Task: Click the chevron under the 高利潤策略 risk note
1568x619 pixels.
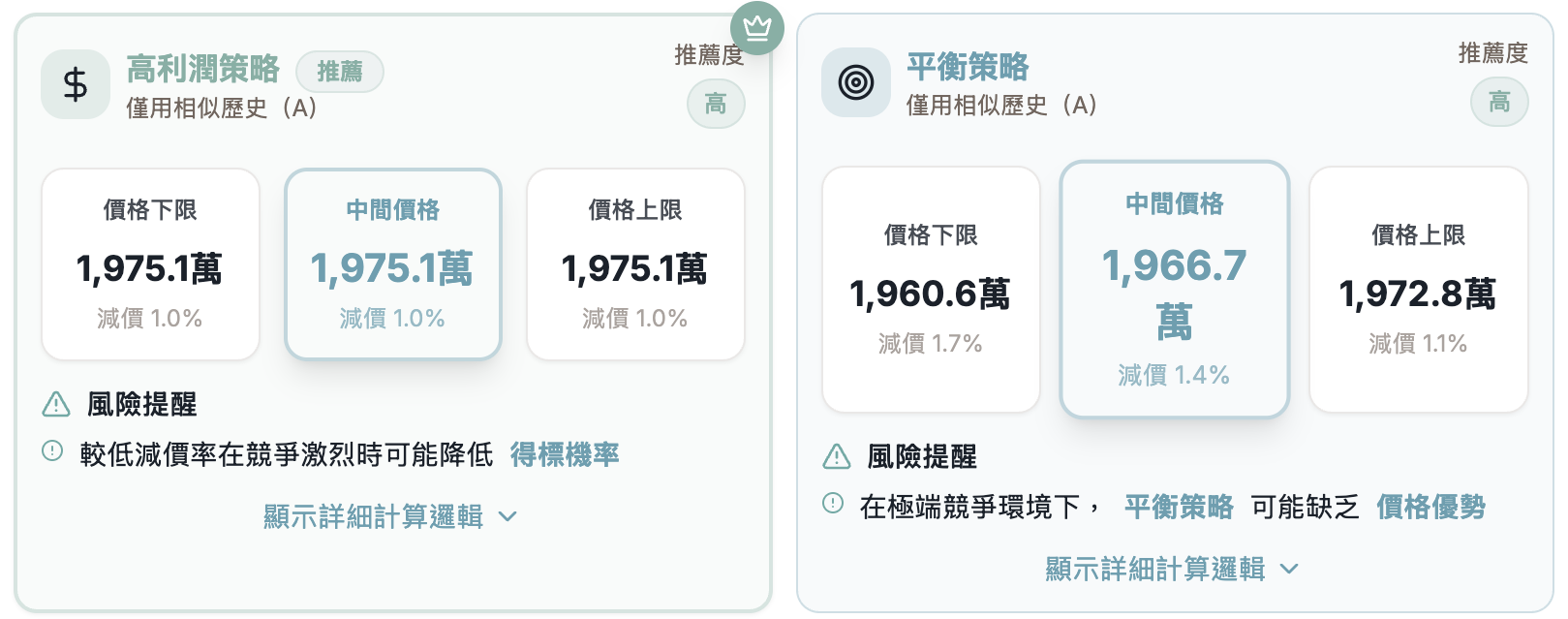Action: [507, 517]
